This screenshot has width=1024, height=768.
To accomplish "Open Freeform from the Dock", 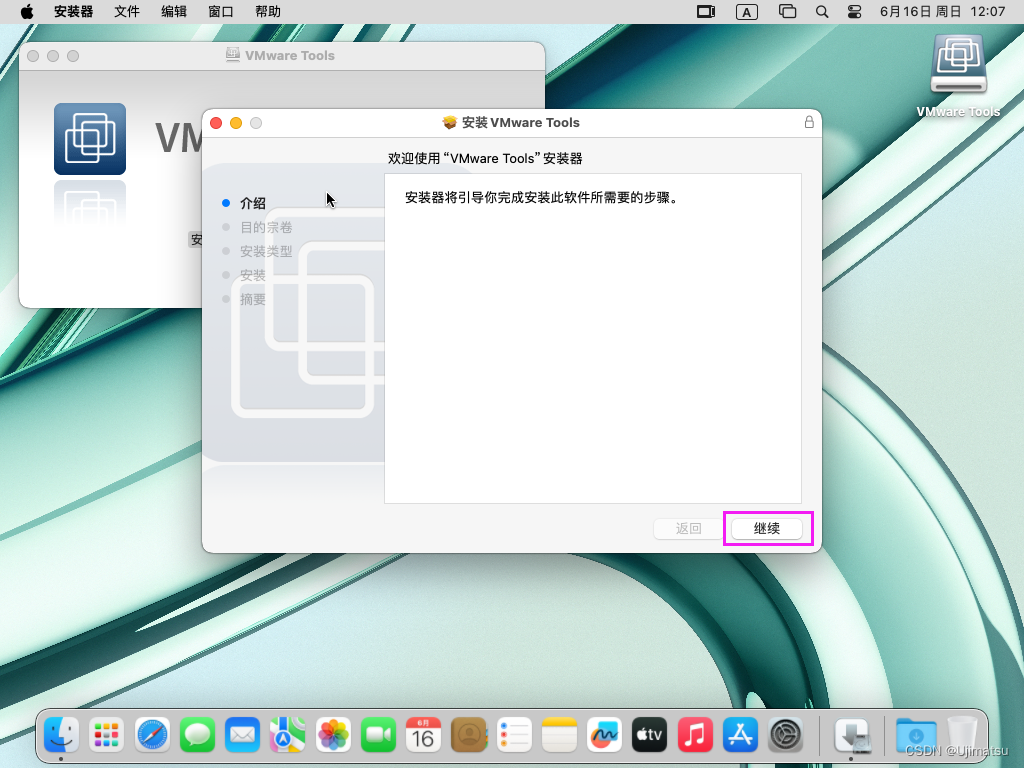I will click(x=605, y=735).
